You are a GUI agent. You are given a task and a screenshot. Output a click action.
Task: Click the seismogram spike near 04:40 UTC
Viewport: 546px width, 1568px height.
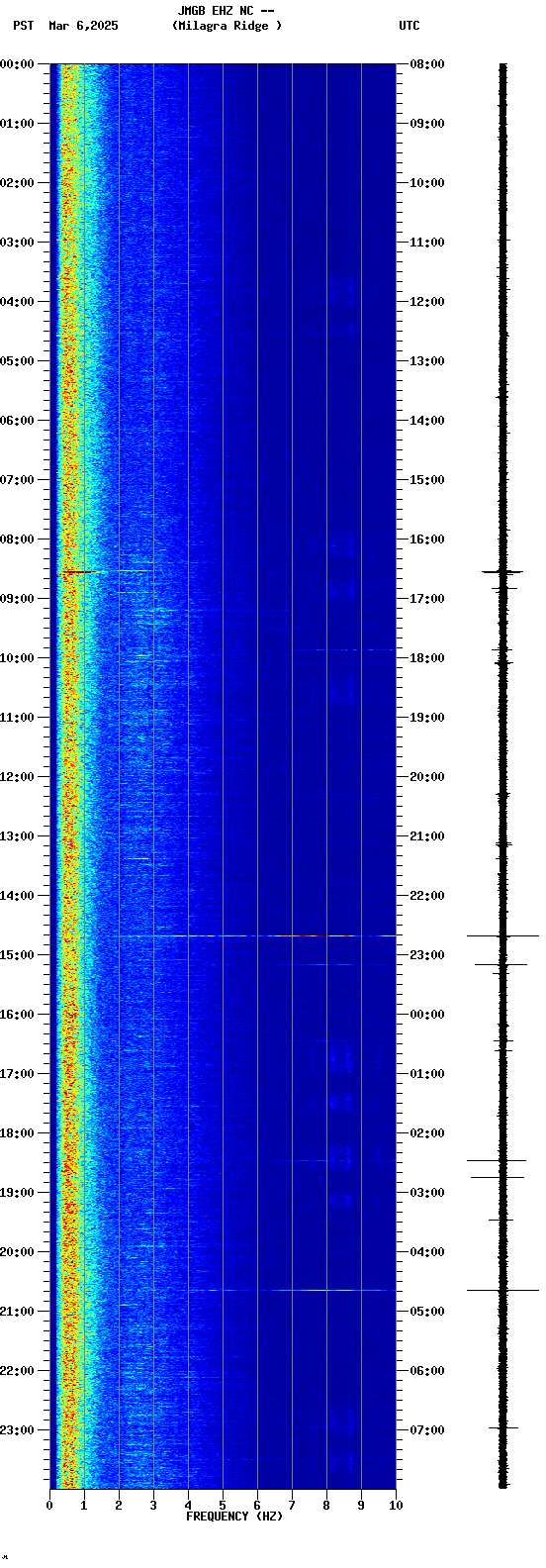click(503, 1290)
